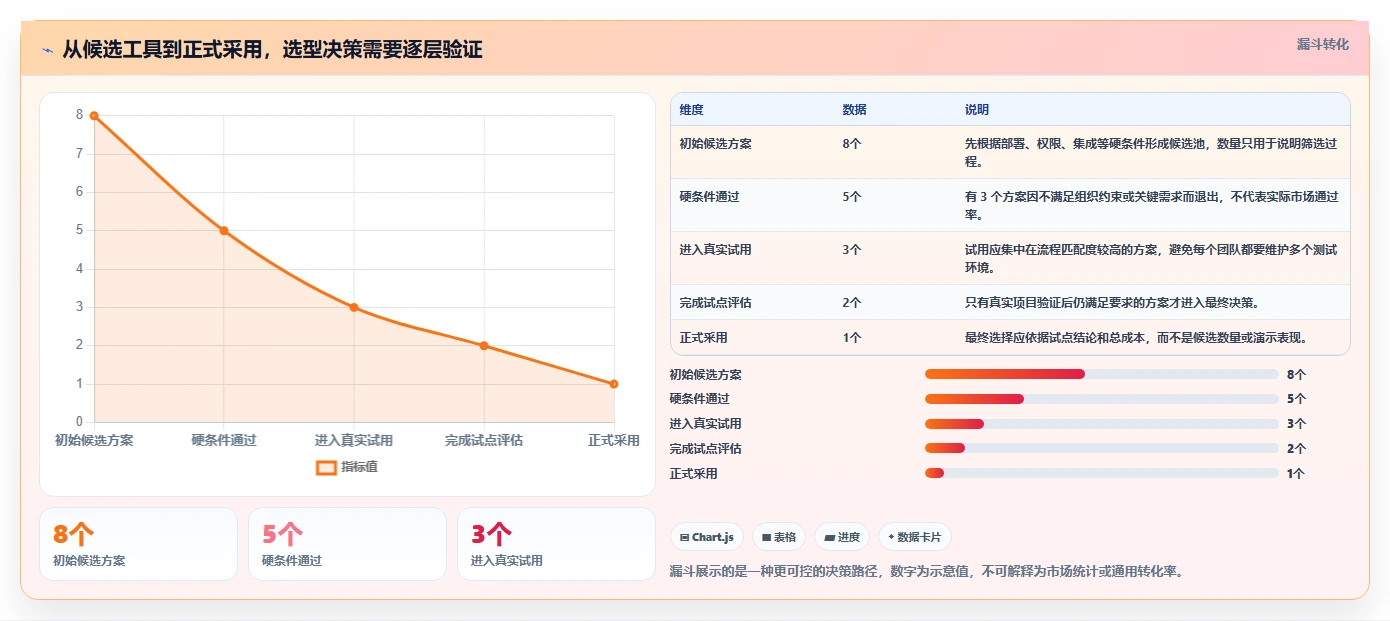Click the chart data point at 初始候选方案

pos(94,116)
